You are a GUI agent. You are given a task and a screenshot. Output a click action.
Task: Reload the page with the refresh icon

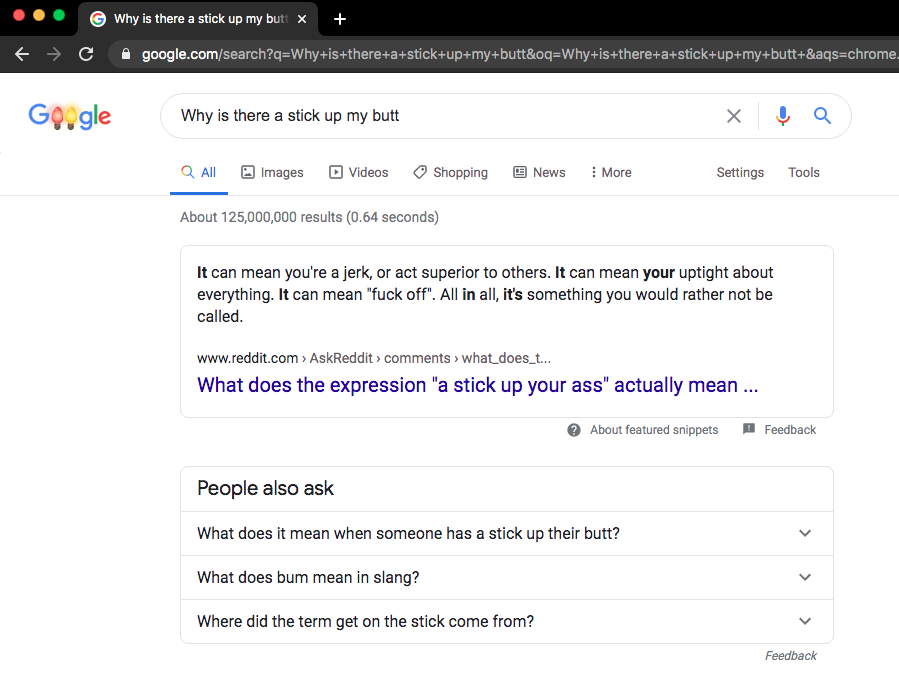coord(86,54)
